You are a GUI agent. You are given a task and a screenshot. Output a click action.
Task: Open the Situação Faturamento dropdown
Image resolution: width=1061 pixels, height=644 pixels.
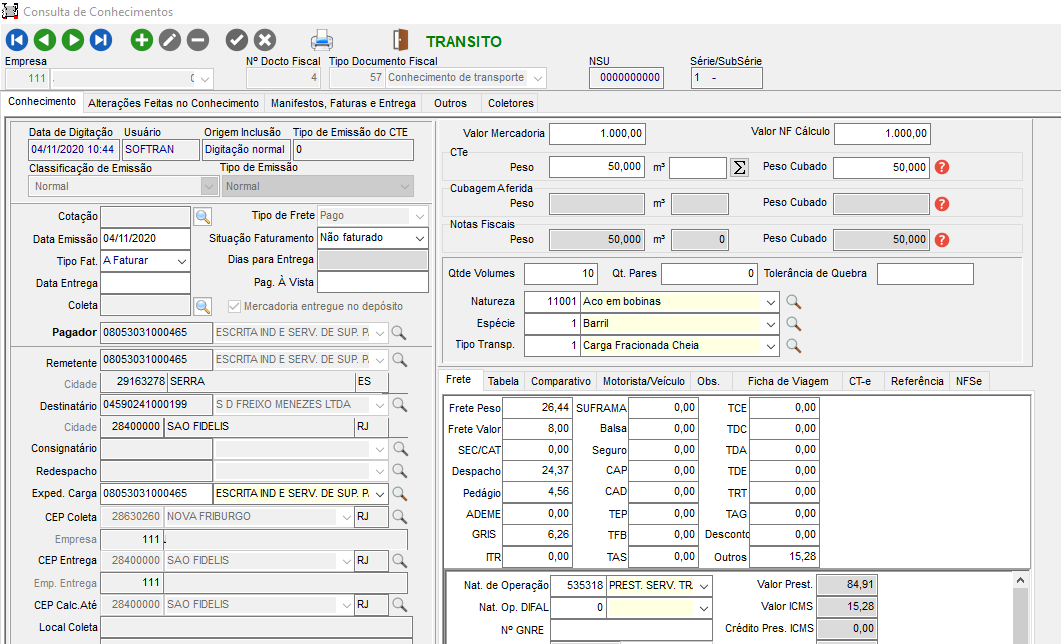click(418, 238)
